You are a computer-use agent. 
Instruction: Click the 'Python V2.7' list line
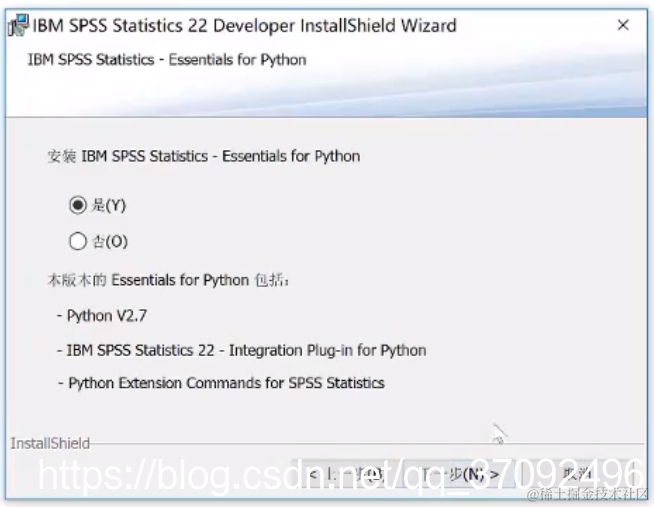pyautogui.click(x=102, y=316)
